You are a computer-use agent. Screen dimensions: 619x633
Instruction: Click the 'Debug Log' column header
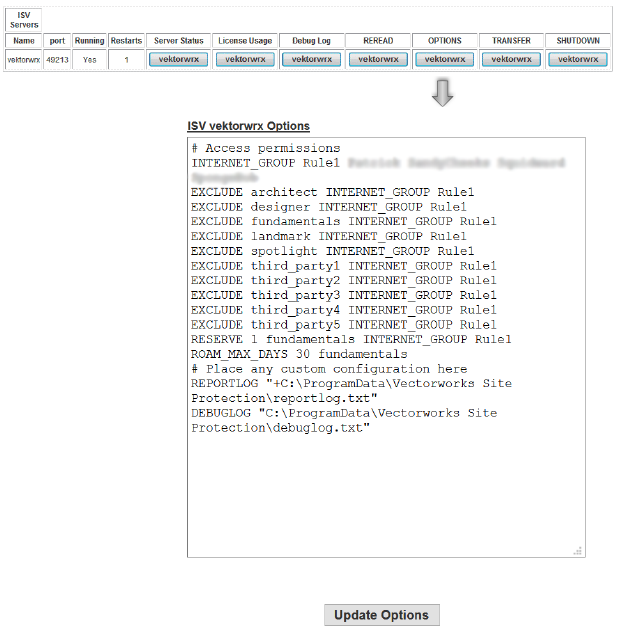click(311, 41)
